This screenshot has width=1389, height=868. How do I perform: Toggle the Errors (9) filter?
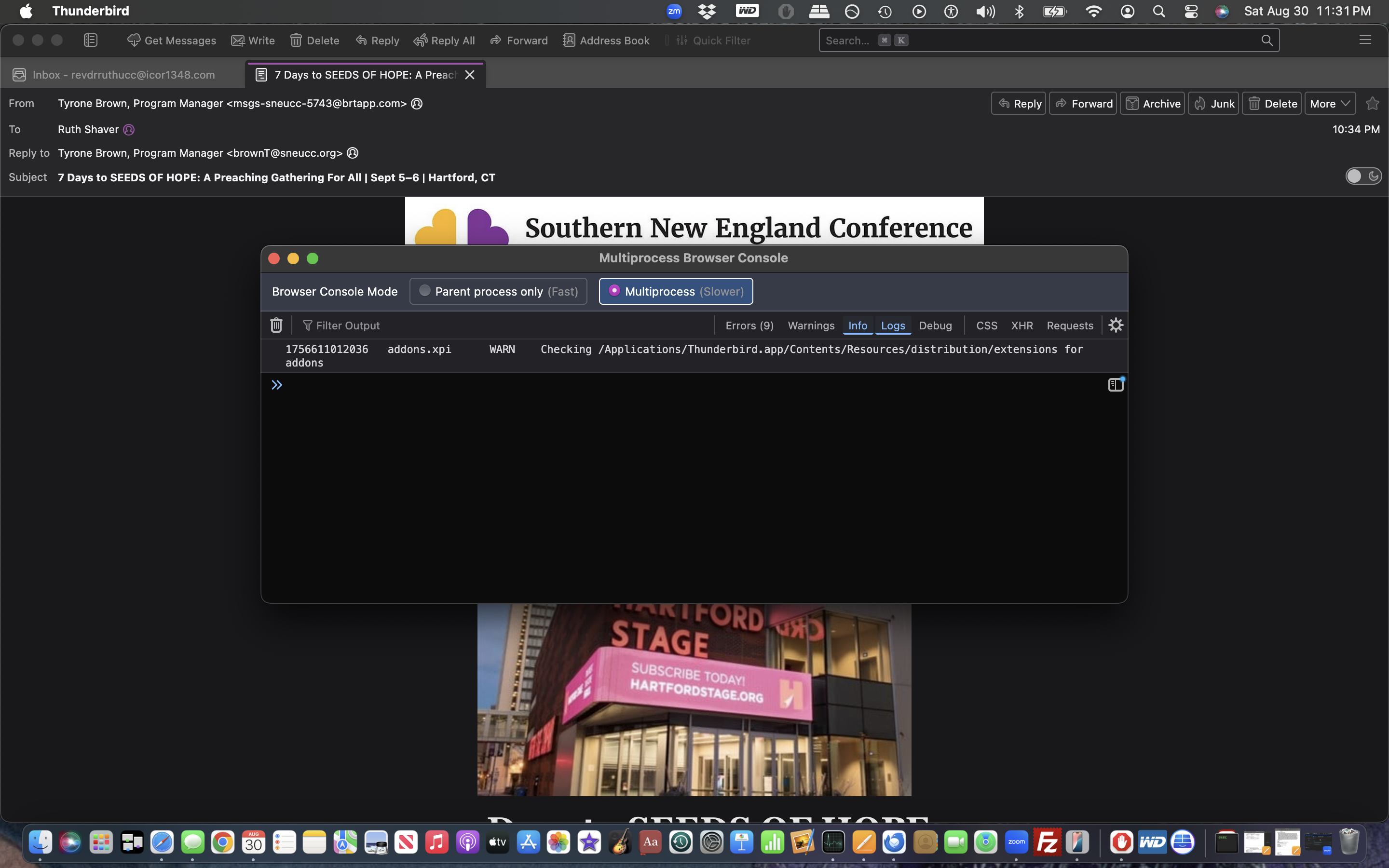tap(749, 325)
